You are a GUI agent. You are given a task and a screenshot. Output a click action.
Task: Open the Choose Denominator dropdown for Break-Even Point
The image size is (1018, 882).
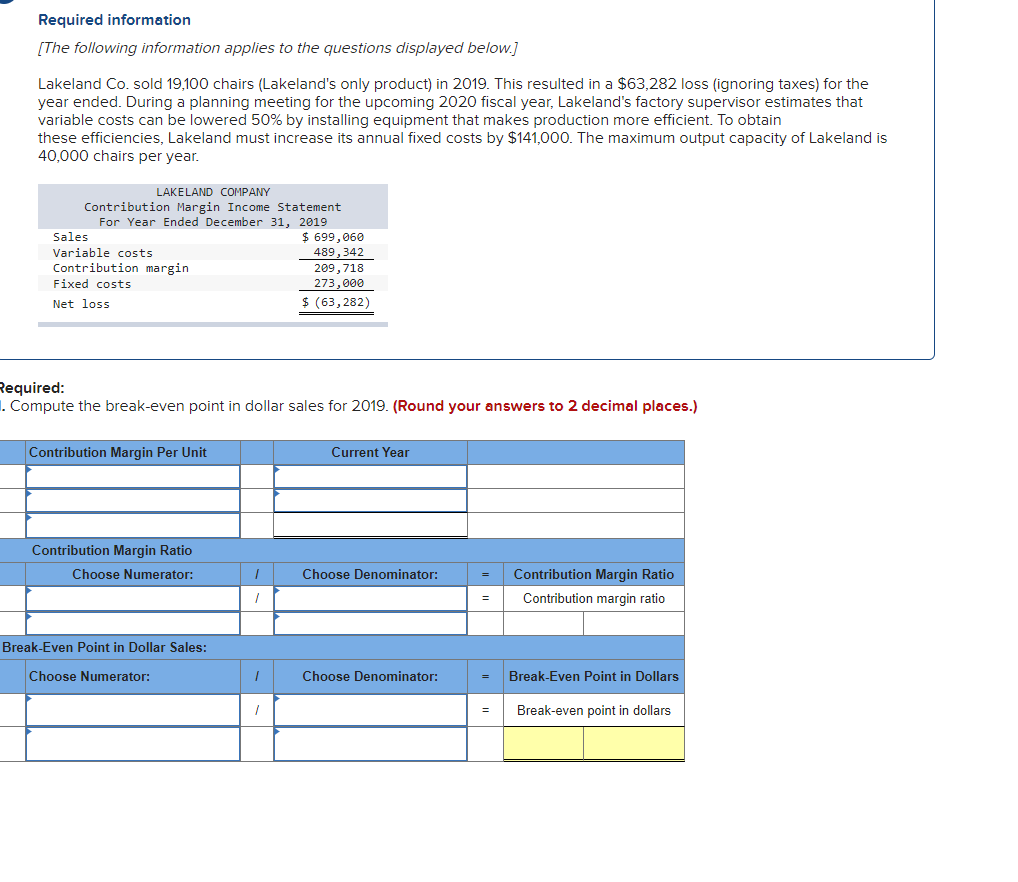[x=370, y=710]
